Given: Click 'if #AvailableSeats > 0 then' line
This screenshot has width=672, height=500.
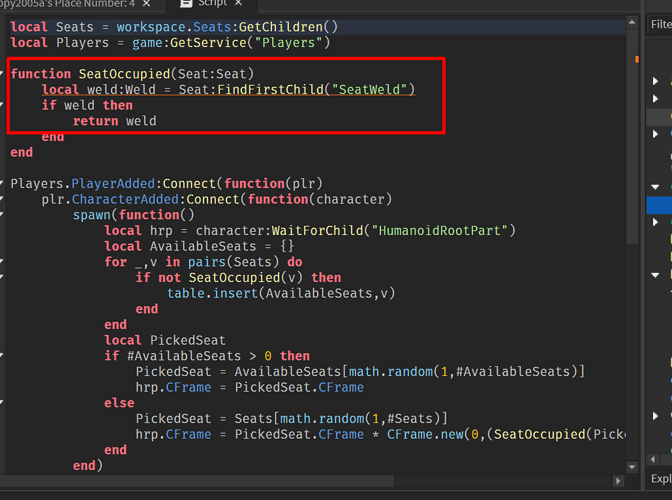Looking at the screenshot, I should [x=207, y=356].
